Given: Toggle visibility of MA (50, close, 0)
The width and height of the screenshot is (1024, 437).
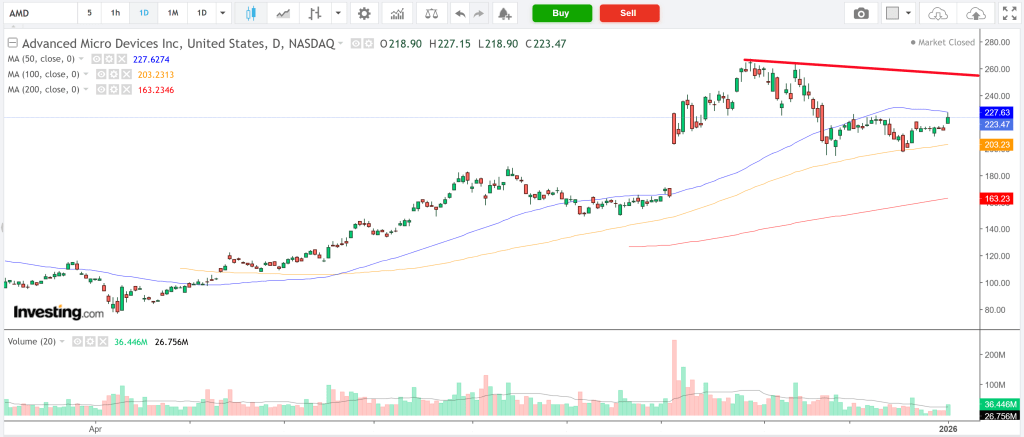Looking at the screenshot, I should coord(97,59).
